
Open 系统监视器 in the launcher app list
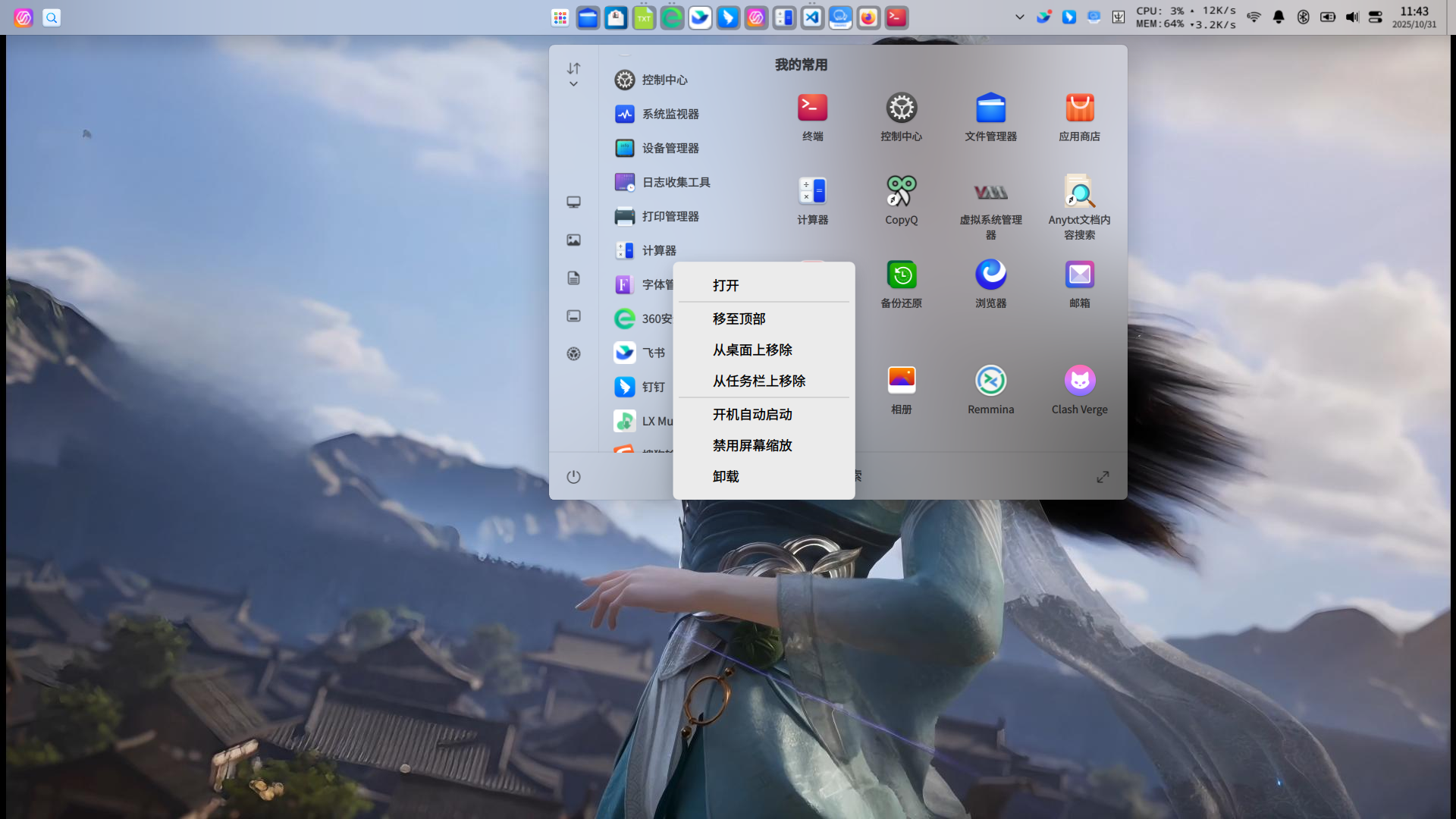click(x=657, y=114)
